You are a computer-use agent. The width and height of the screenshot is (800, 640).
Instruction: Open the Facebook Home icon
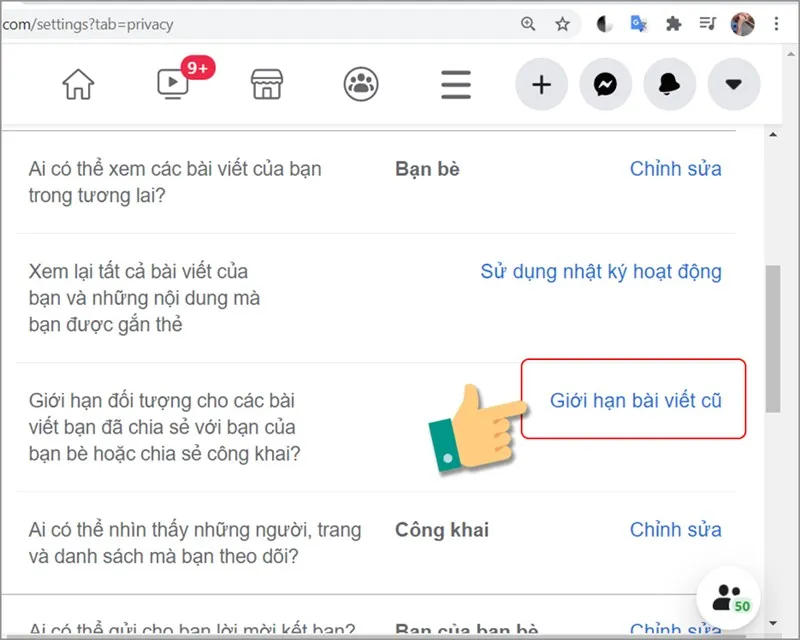tap(78, 85)
